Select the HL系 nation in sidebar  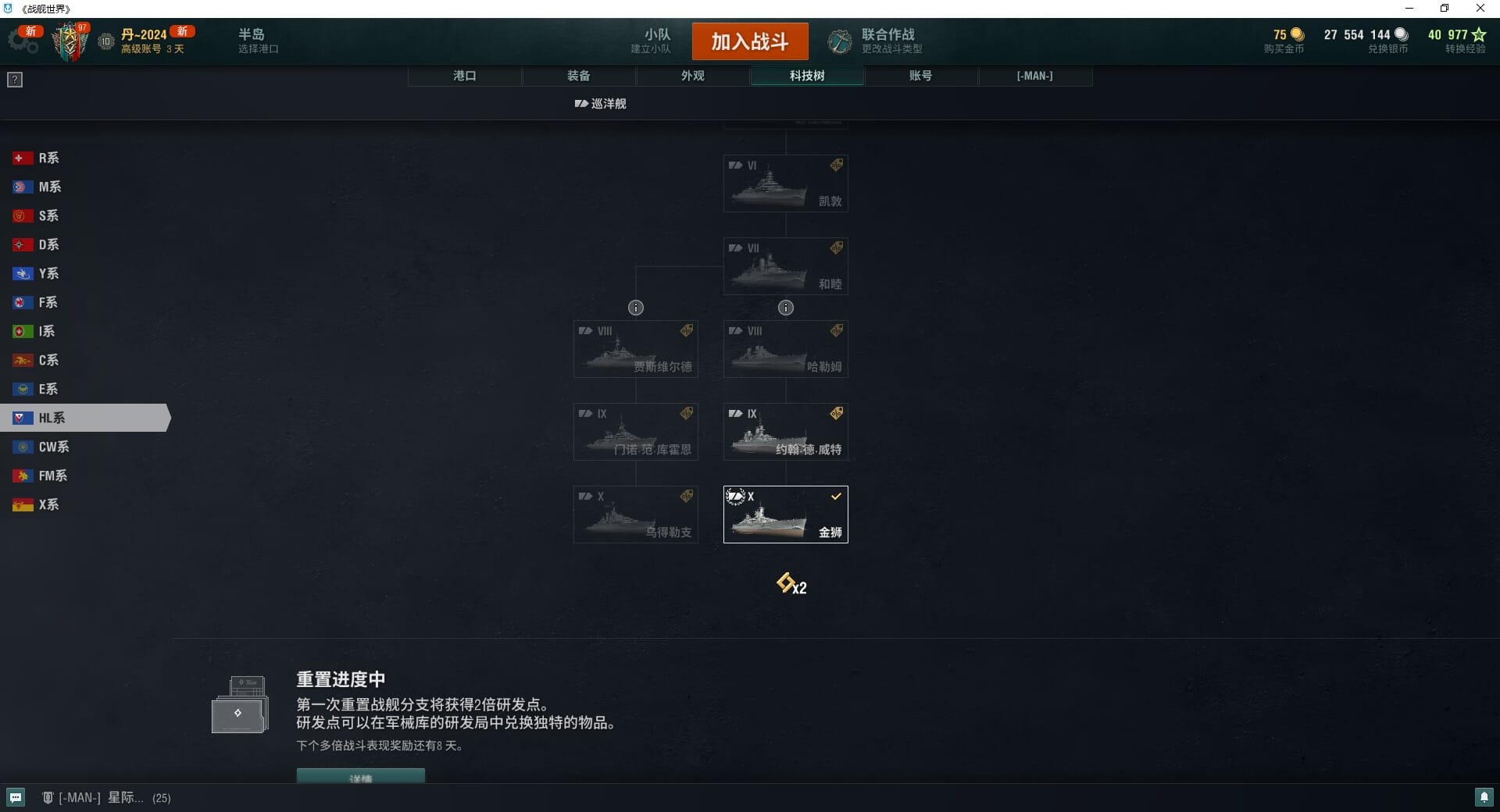tap(85, 418)
